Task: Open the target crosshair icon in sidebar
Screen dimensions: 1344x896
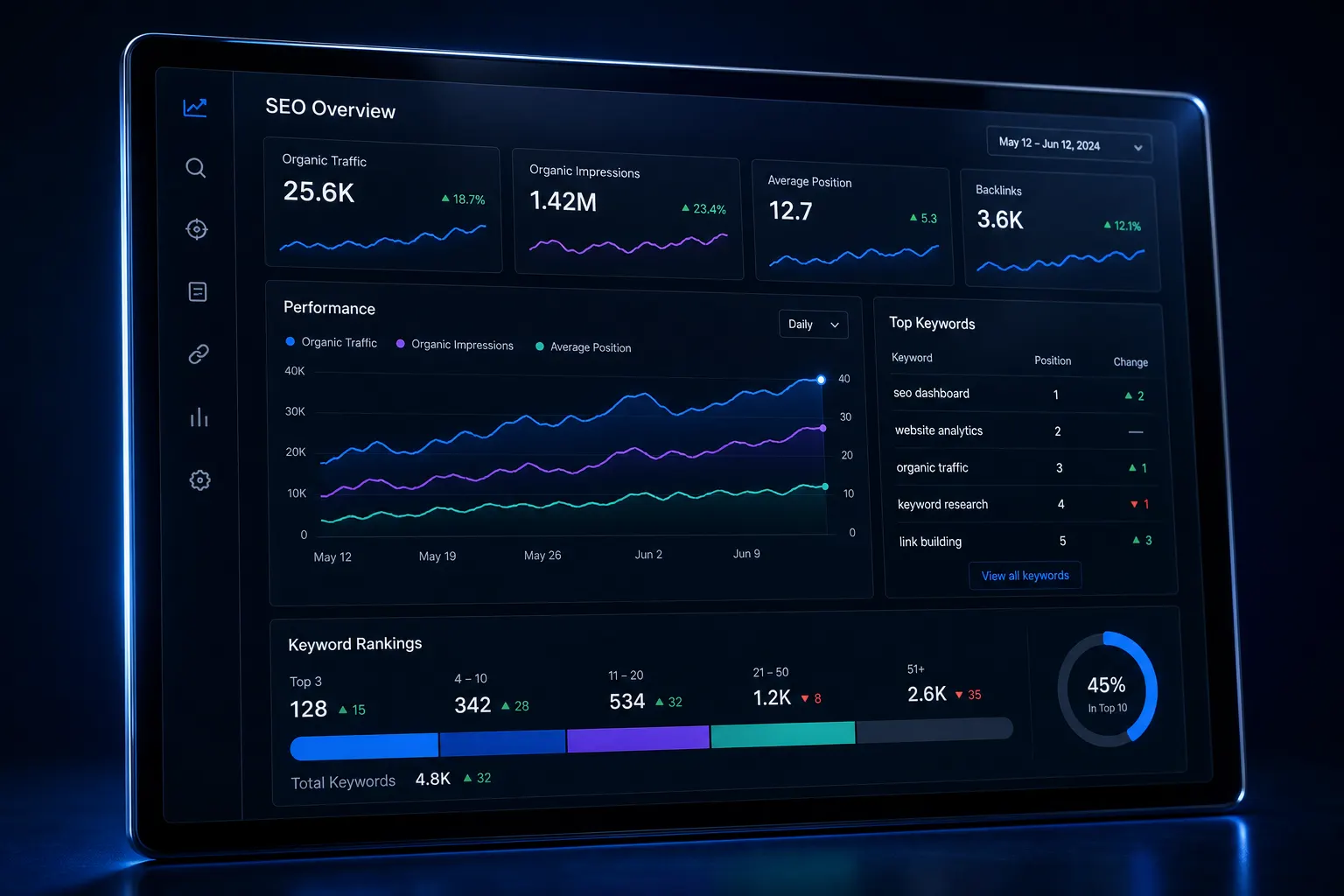Action: tap(197, 229)
